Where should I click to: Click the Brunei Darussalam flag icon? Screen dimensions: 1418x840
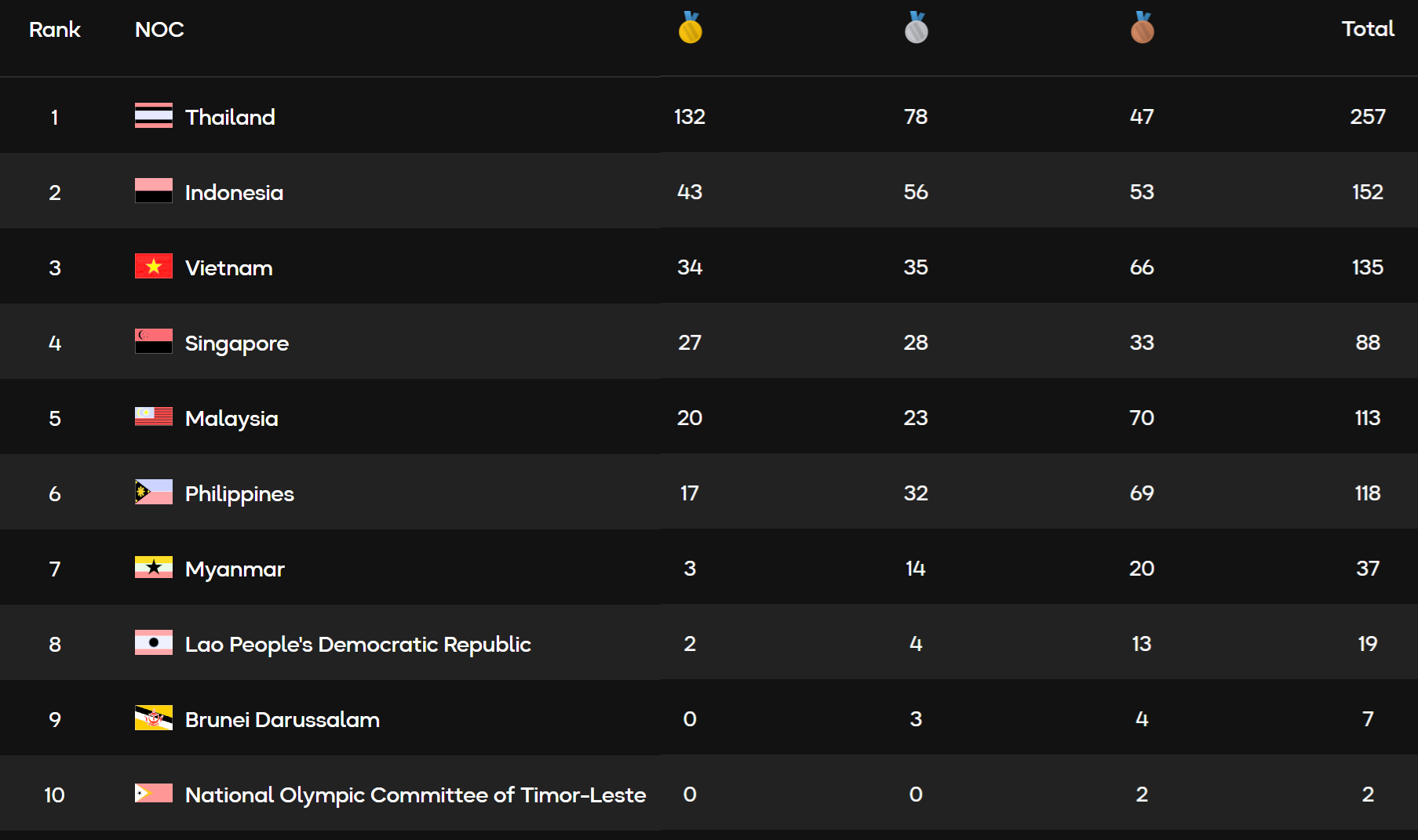coord(154,718)
